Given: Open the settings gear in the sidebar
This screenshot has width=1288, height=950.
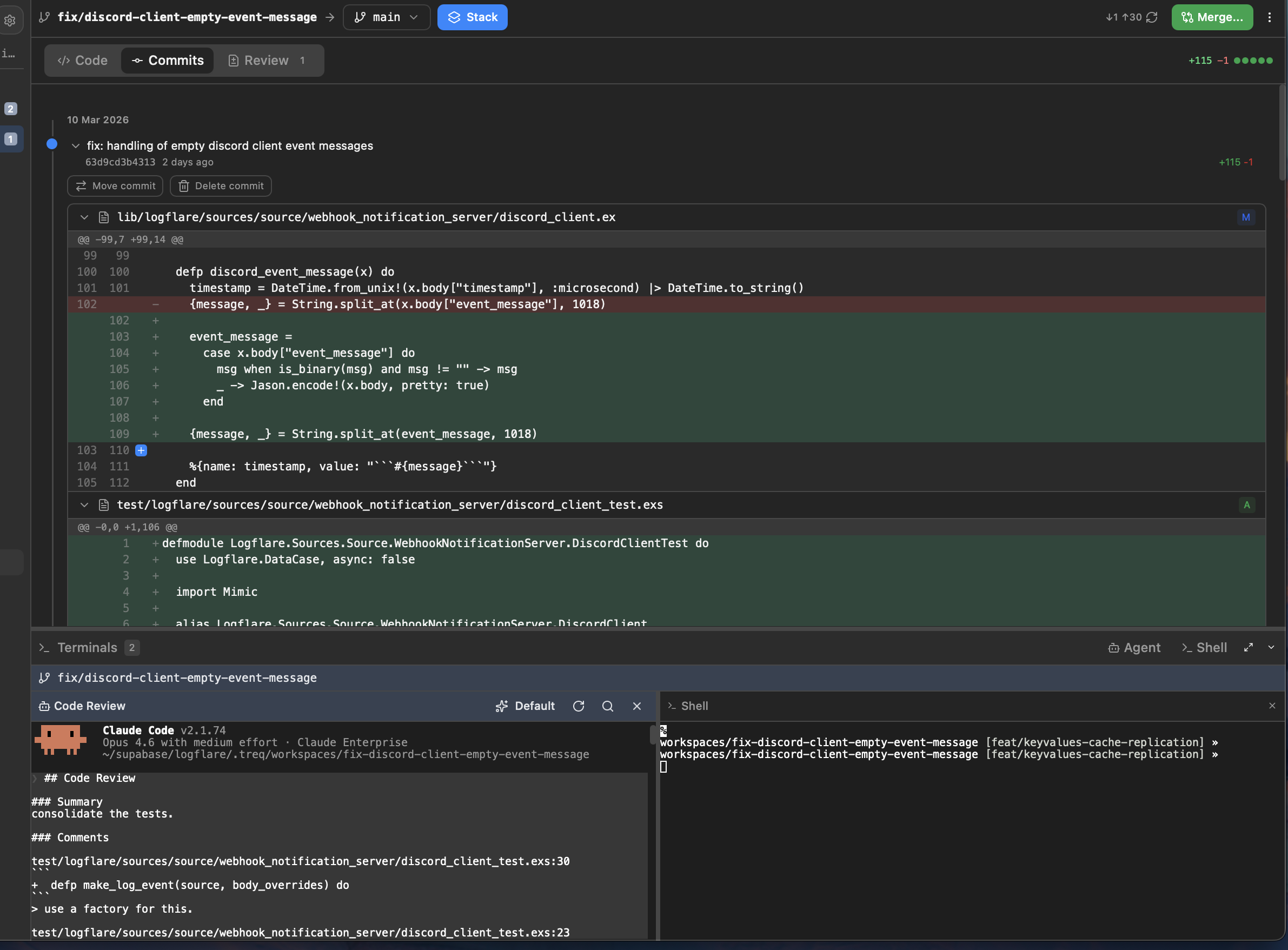Looking at the screenshot, I should tap(10, 21).
